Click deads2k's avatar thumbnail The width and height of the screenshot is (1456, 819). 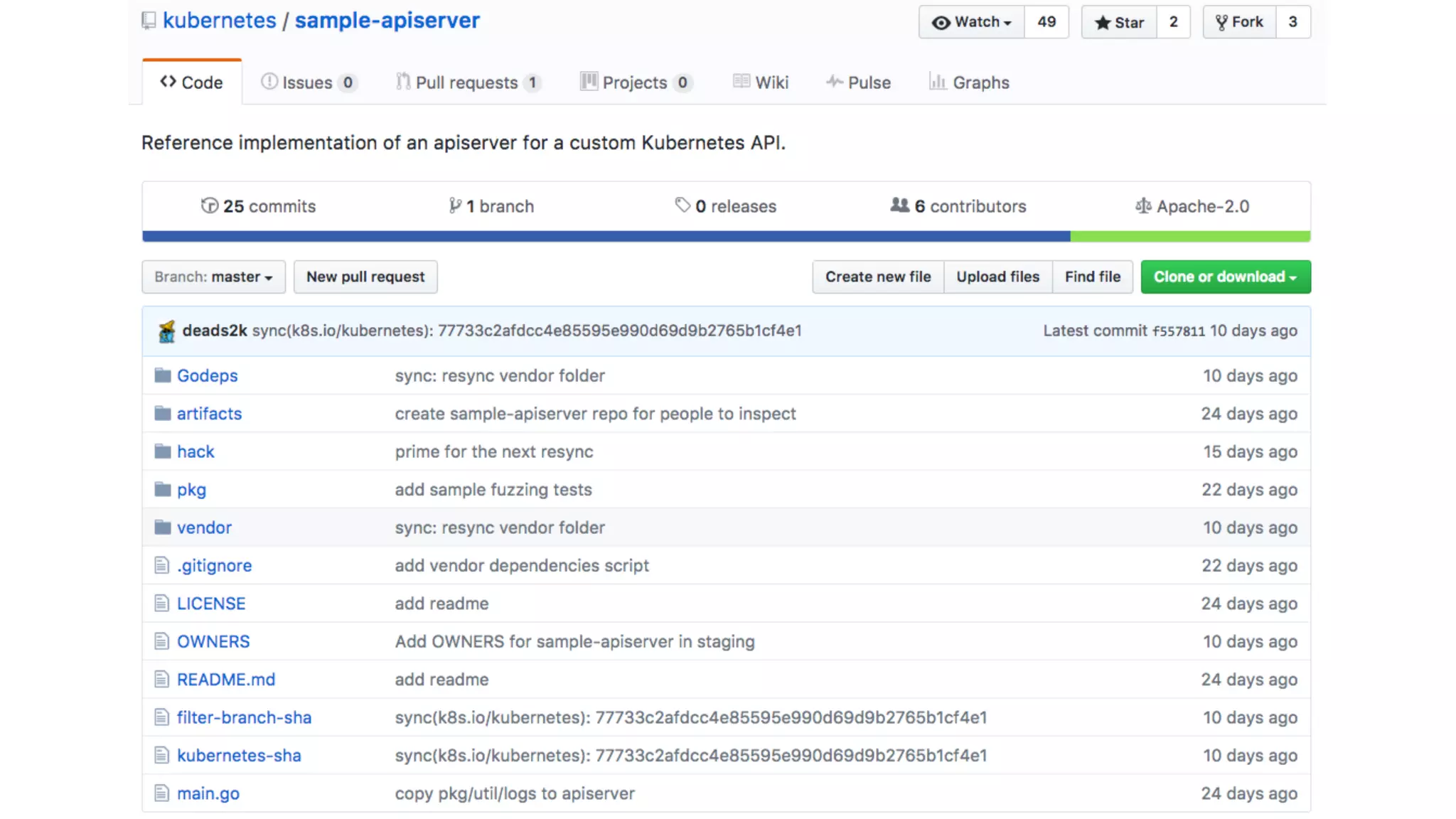(x=166, y=331)
